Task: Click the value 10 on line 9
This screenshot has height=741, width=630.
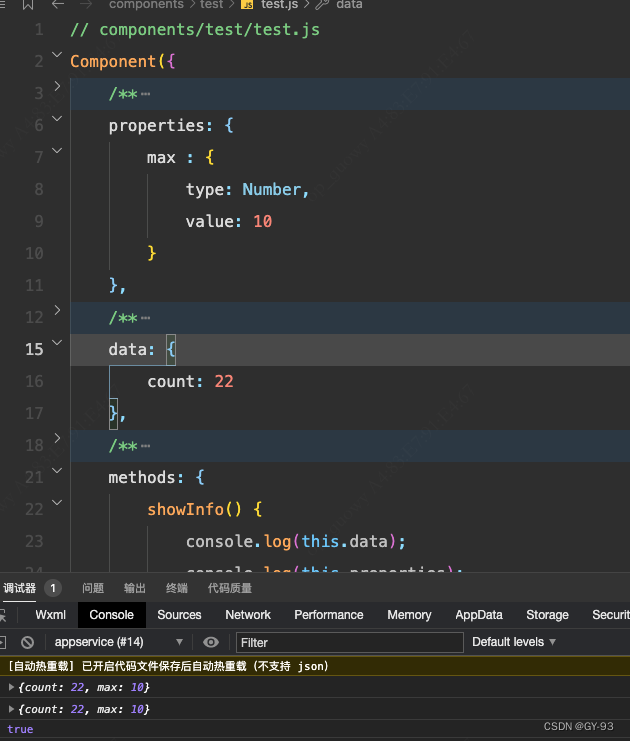Action: [262, 222]
